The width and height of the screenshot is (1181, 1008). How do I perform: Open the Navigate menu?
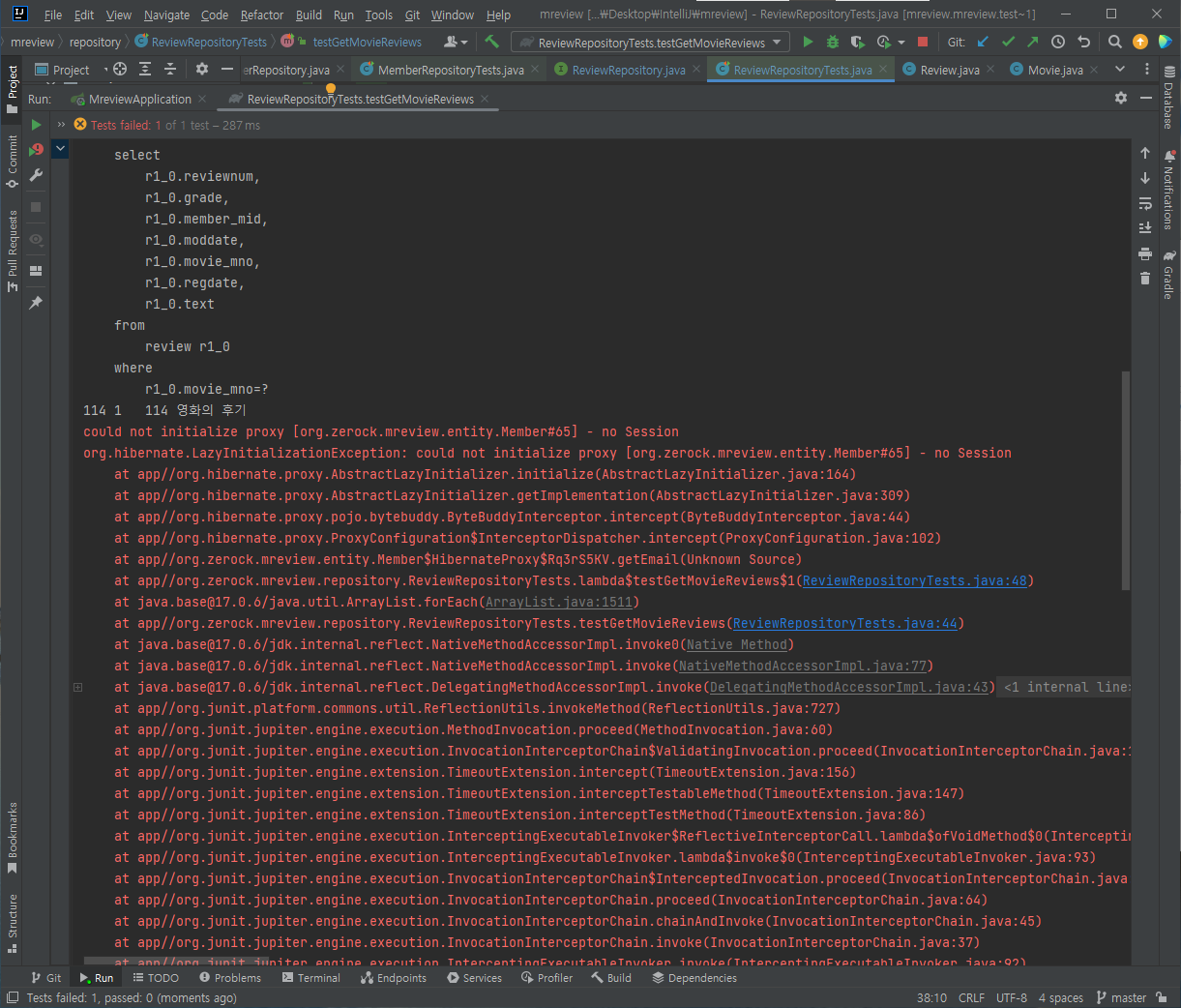(167, 15)
